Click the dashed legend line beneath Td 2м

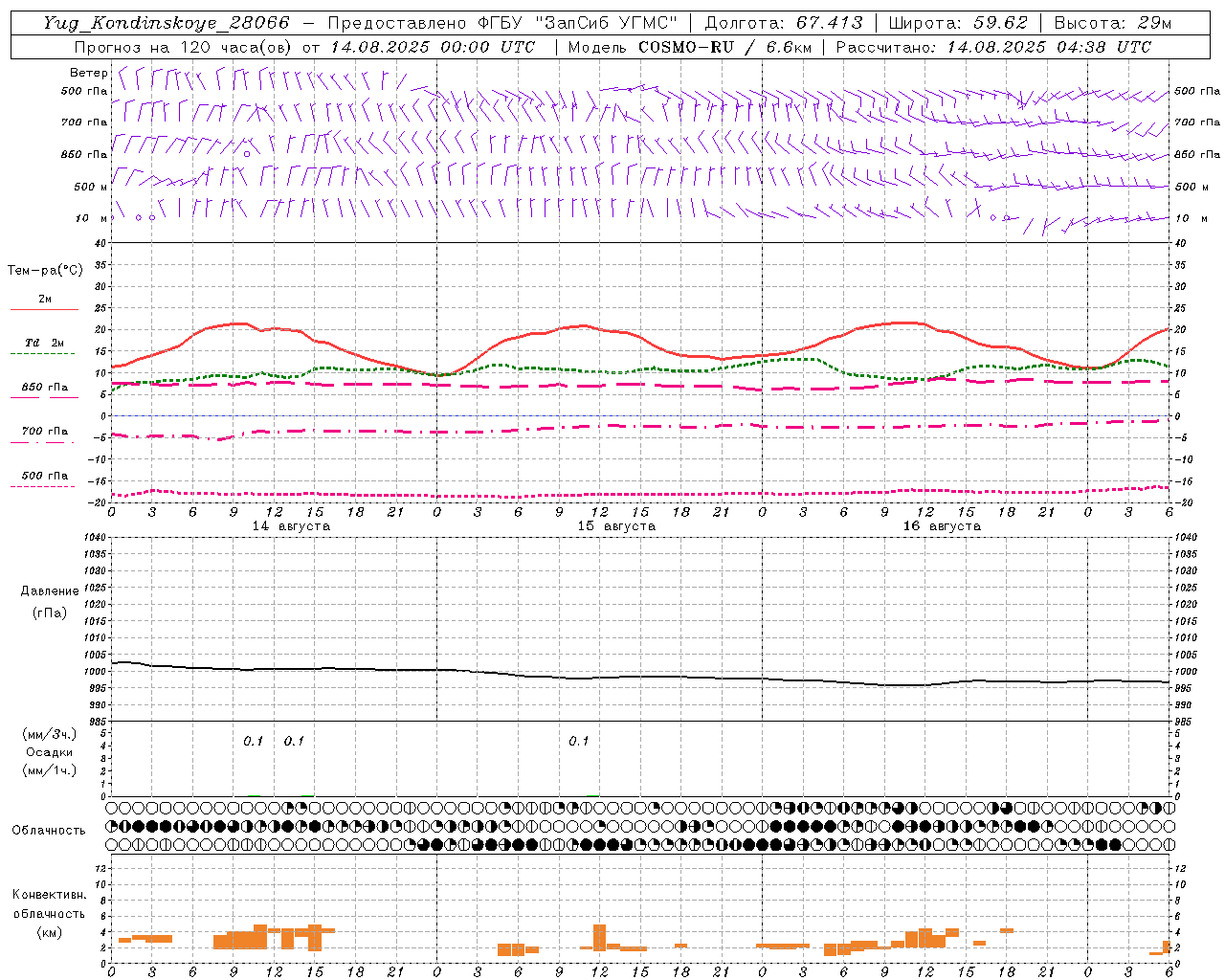pos(43,353)
